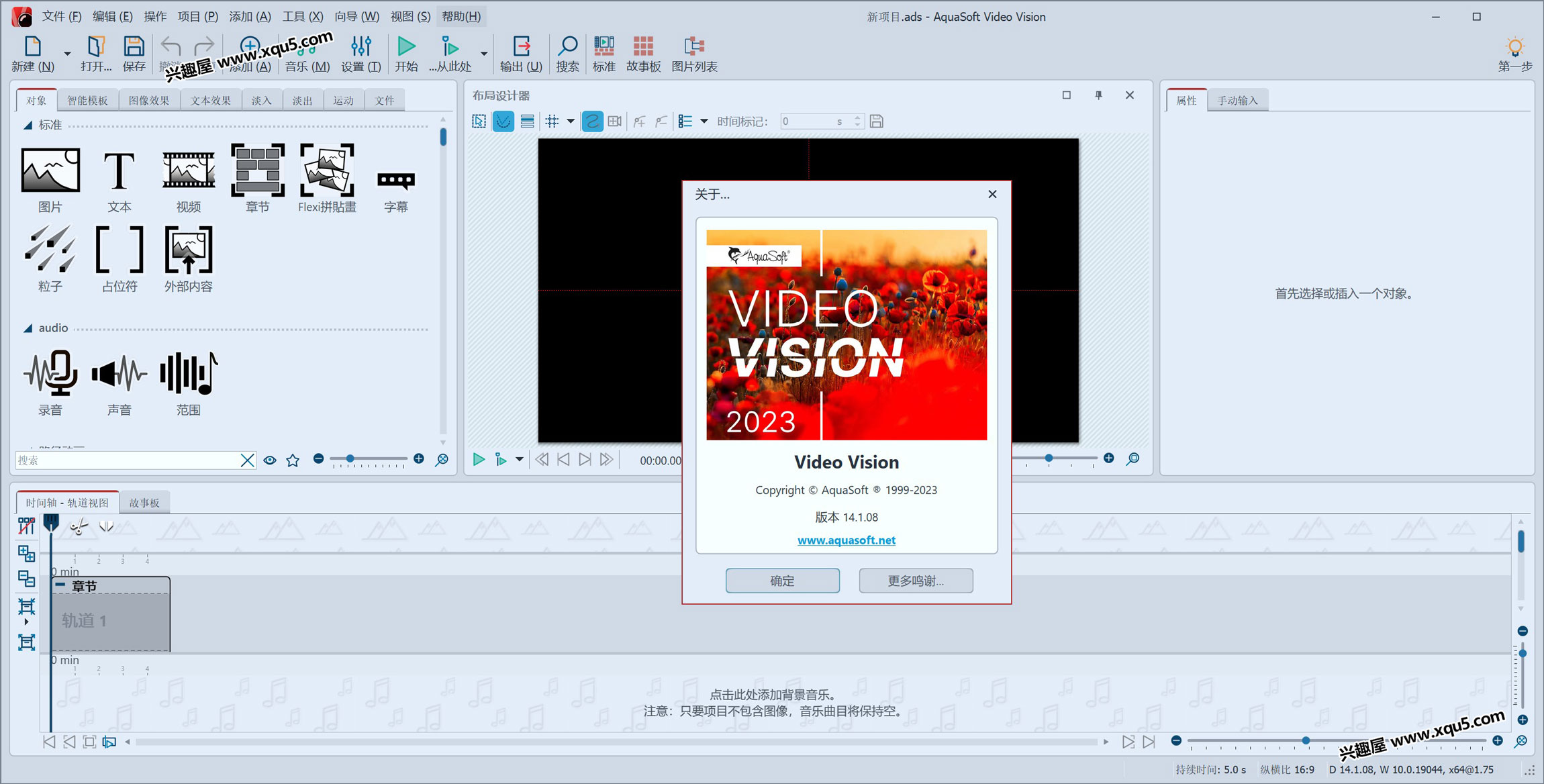
Task: Toggle the selection frame tool in layout designer
Action: pyautogui.click(x=479, y=121)
